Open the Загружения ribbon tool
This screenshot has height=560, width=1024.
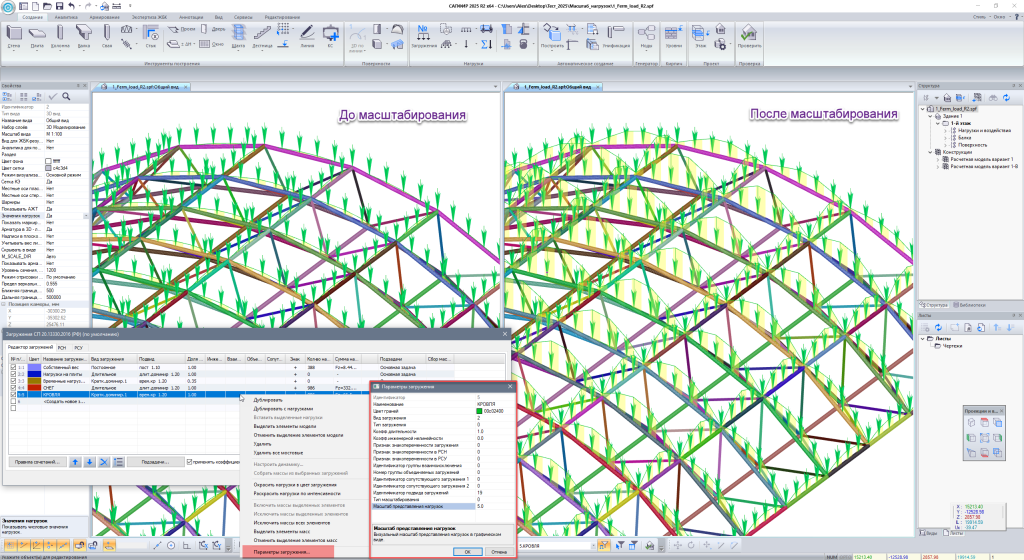(425, 36)
